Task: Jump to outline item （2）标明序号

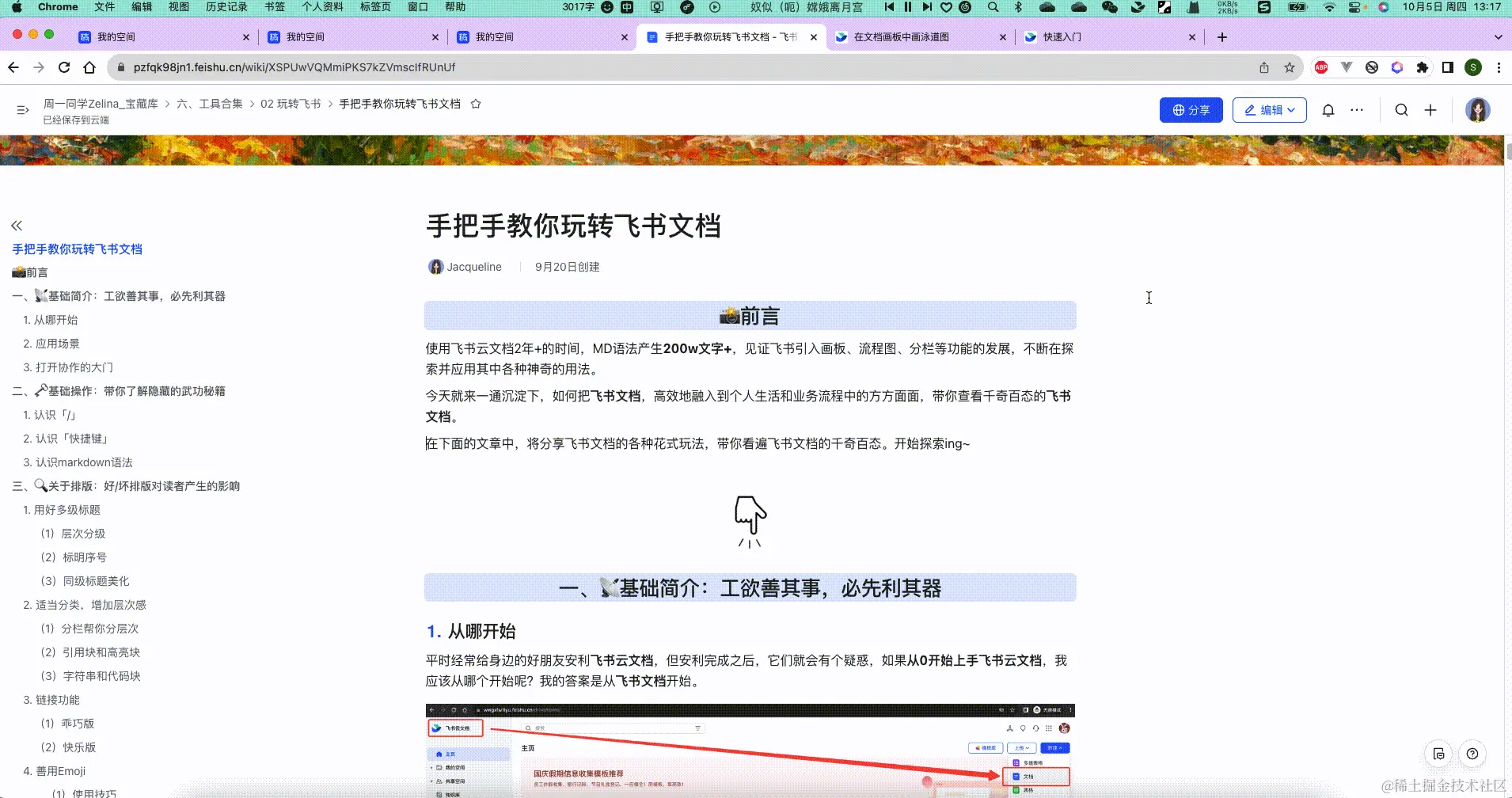Action: (74, 557)
